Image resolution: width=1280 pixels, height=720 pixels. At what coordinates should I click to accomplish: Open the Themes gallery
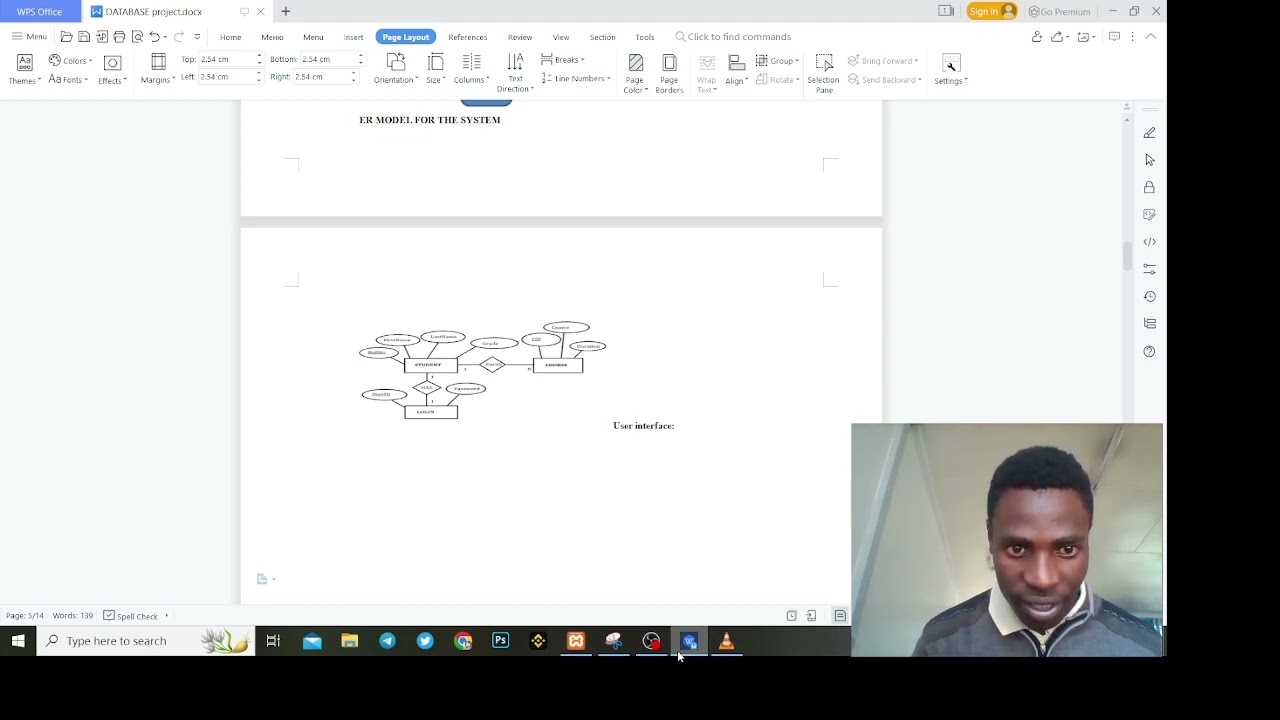(x=24, y=70)
